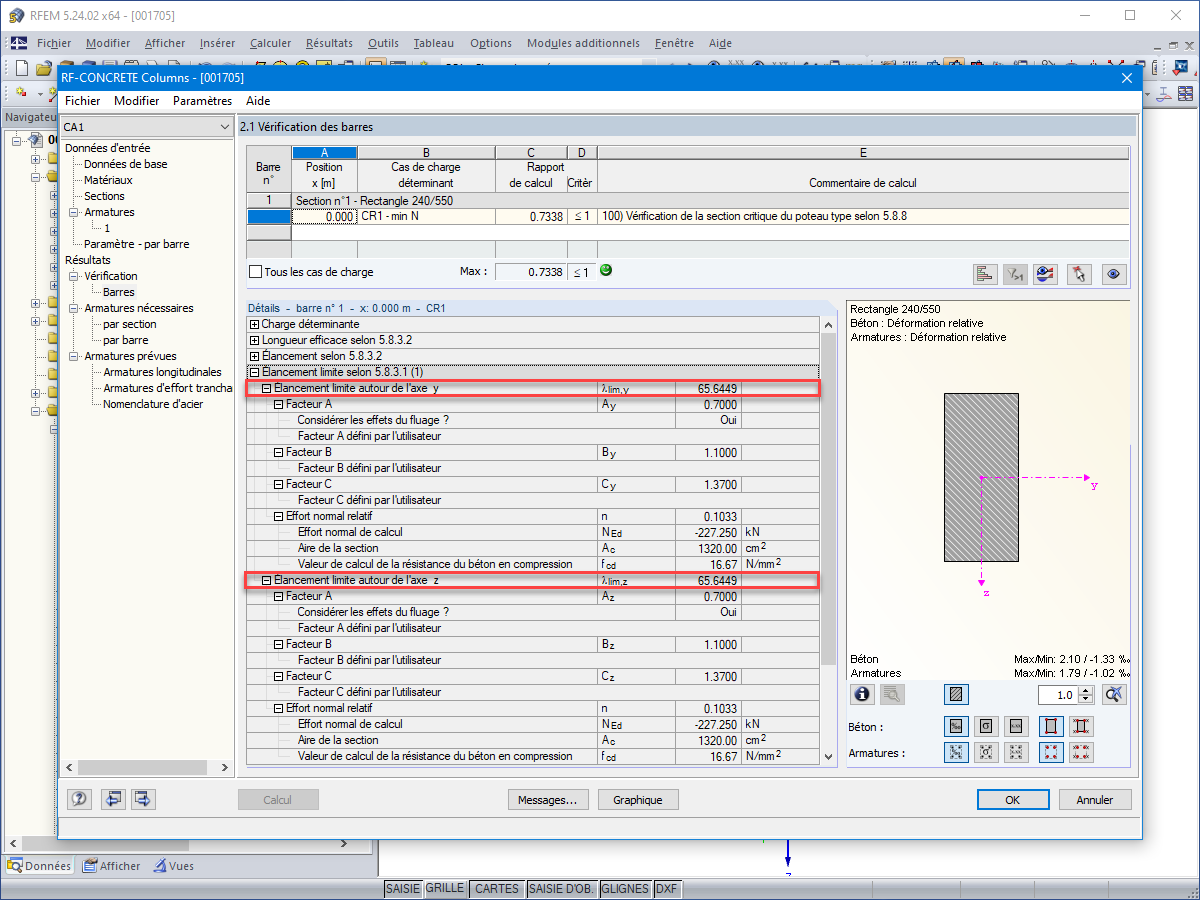The image size is (1200, 900).
Task: Click show whole section magnifier icon
Action: 1116,694
